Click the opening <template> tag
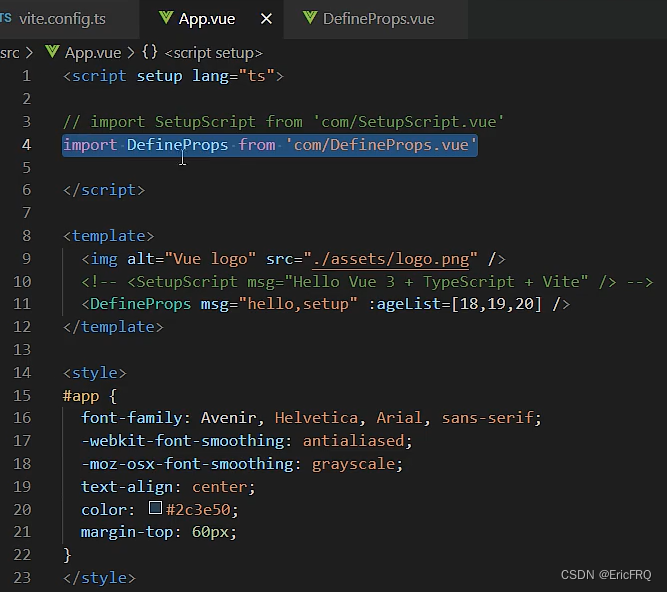The height and width of the screenshot is (592, 667). [108, 236]
